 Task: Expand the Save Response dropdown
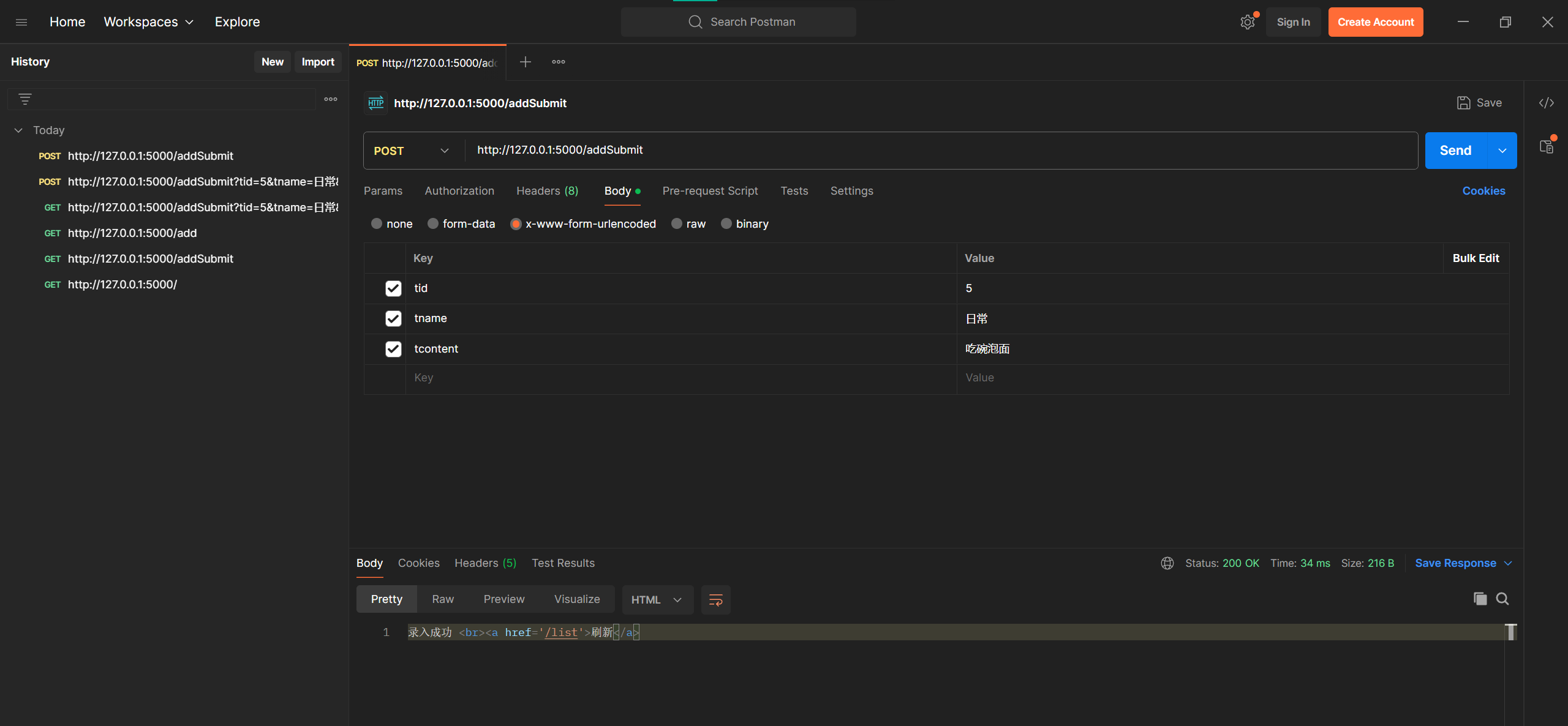(1509, 563)
